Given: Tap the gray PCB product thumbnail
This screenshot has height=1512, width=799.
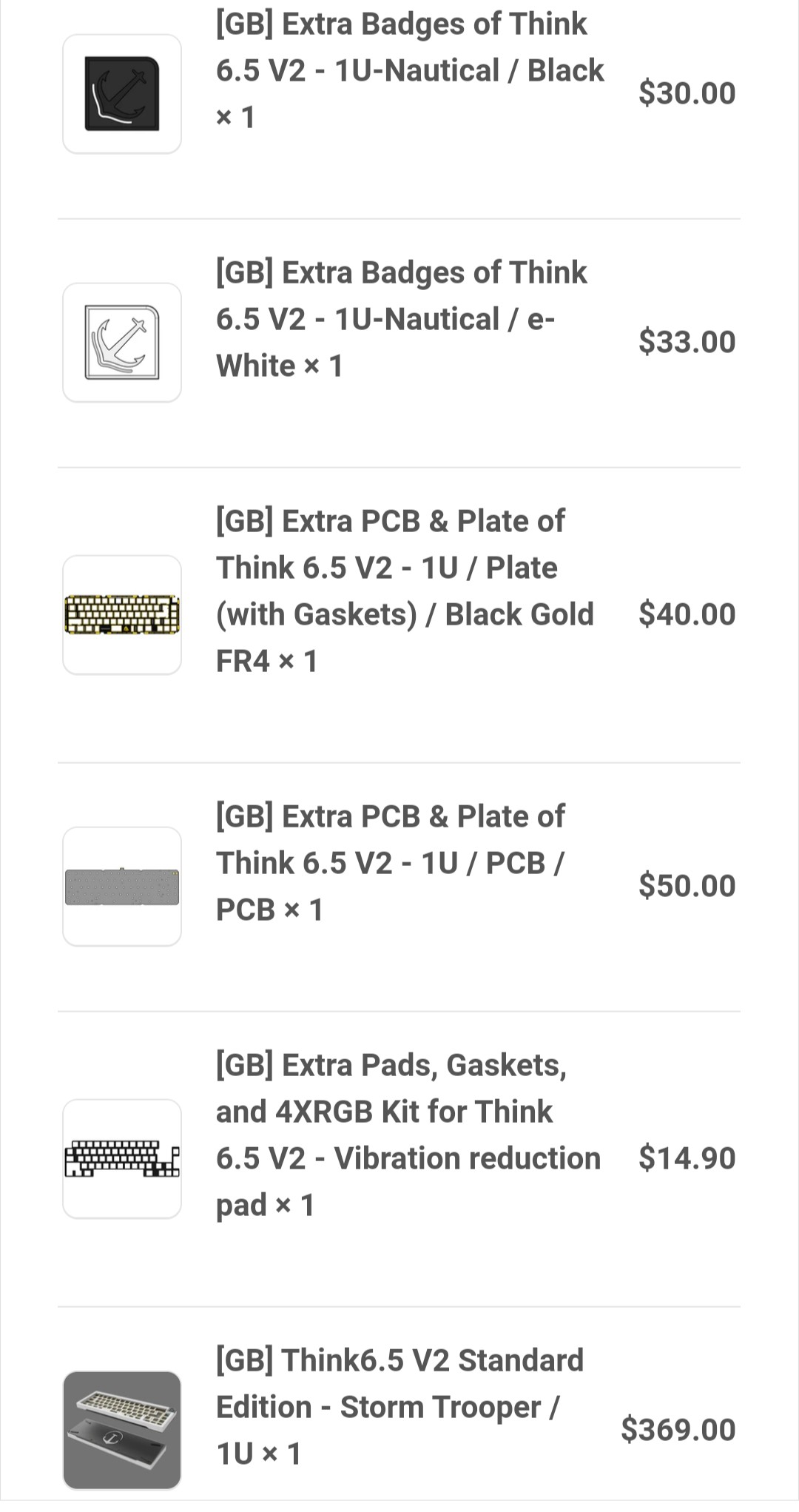Looking at the screenshot, I should click(122, 887).
